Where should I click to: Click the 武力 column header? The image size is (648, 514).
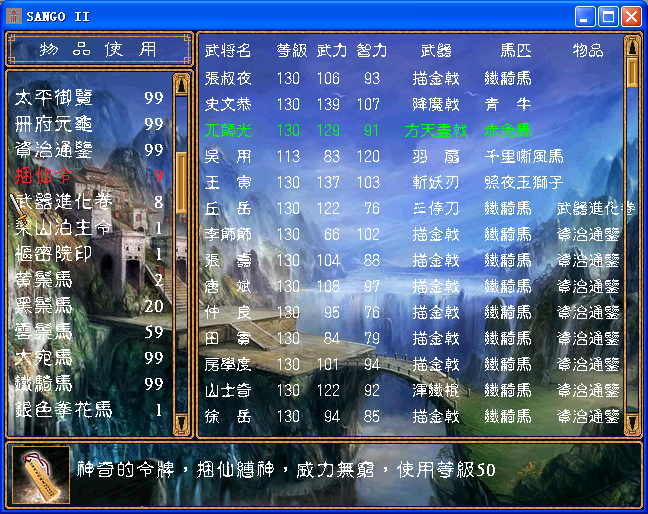332,51
